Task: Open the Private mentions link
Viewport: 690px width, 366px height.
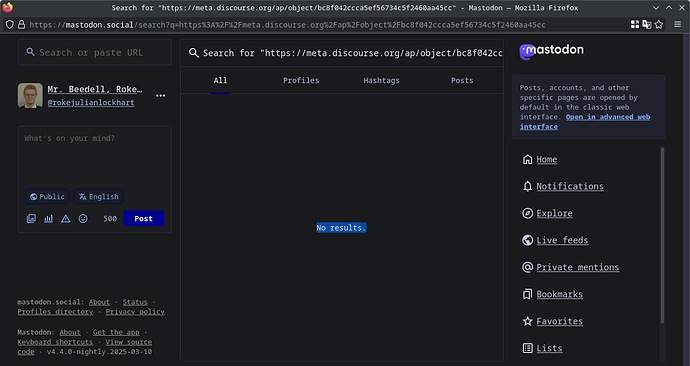Action: 577,267
